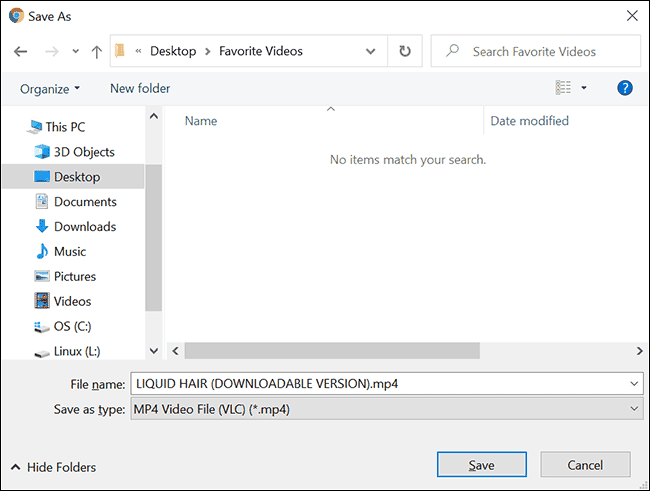This screenshot has height=491, width=650.
Task: Open the Downloads folder in sidebar
Action: click(x=84, y=227)
